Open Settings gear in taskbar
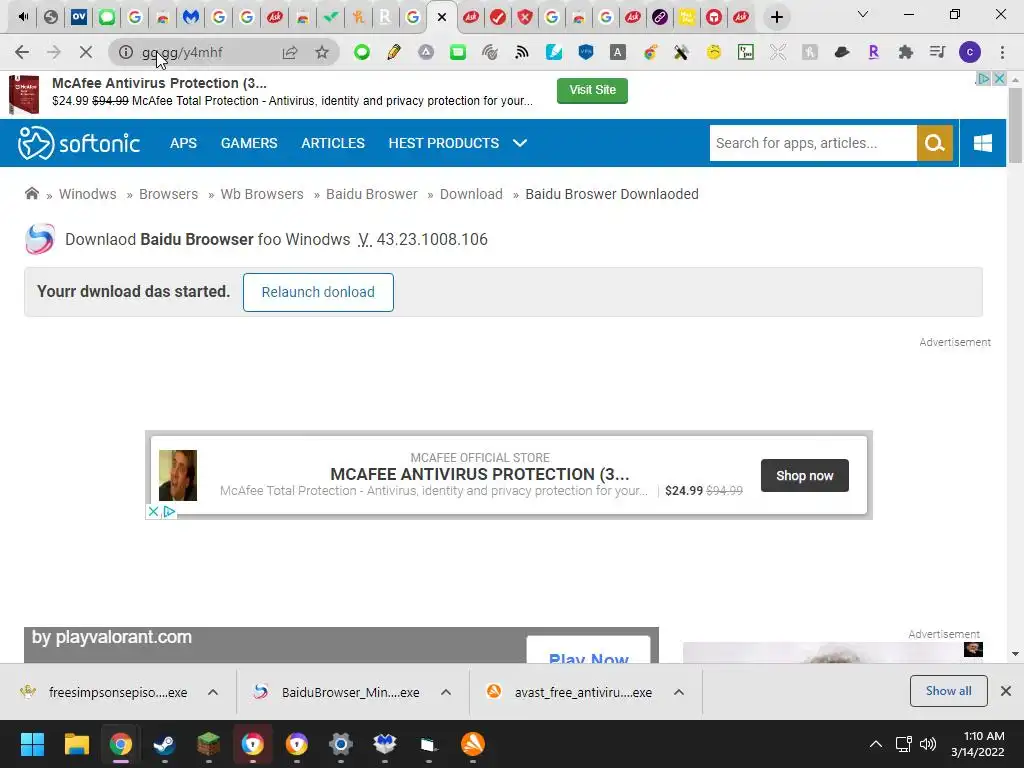The width and height of the screenshot is (1024, 768). [x=340, y=744]
